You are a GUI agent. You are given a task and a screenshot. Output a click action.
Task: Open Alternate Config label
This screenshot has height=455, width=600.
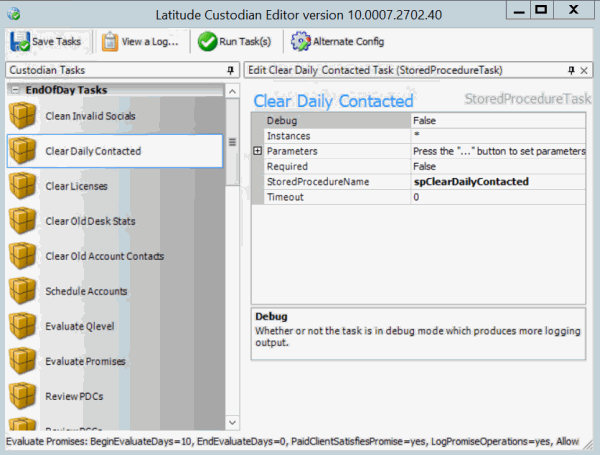pyautogui.click(x=349, y=41)
